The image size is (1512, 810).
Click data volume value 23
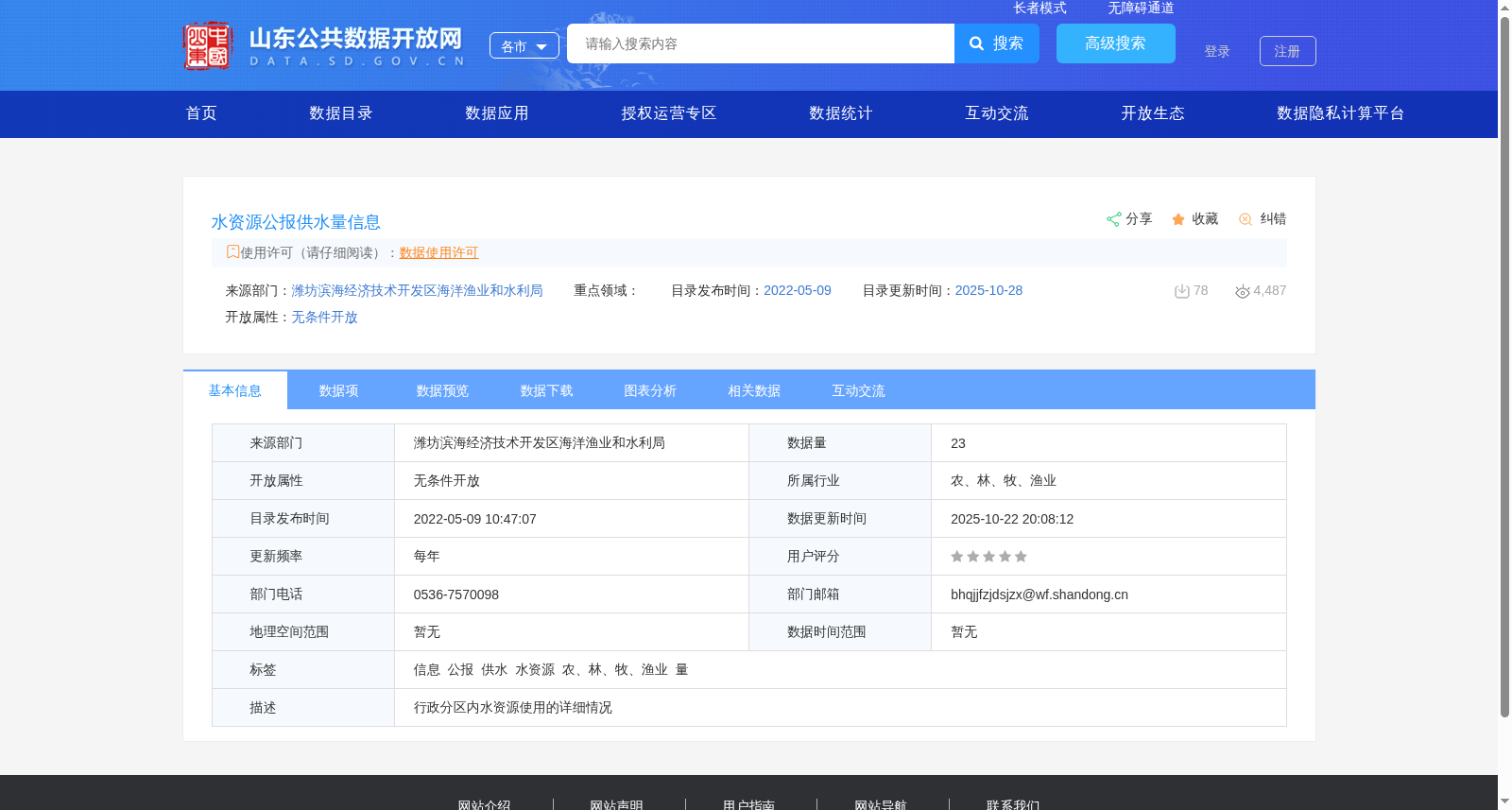click(958, 443)
